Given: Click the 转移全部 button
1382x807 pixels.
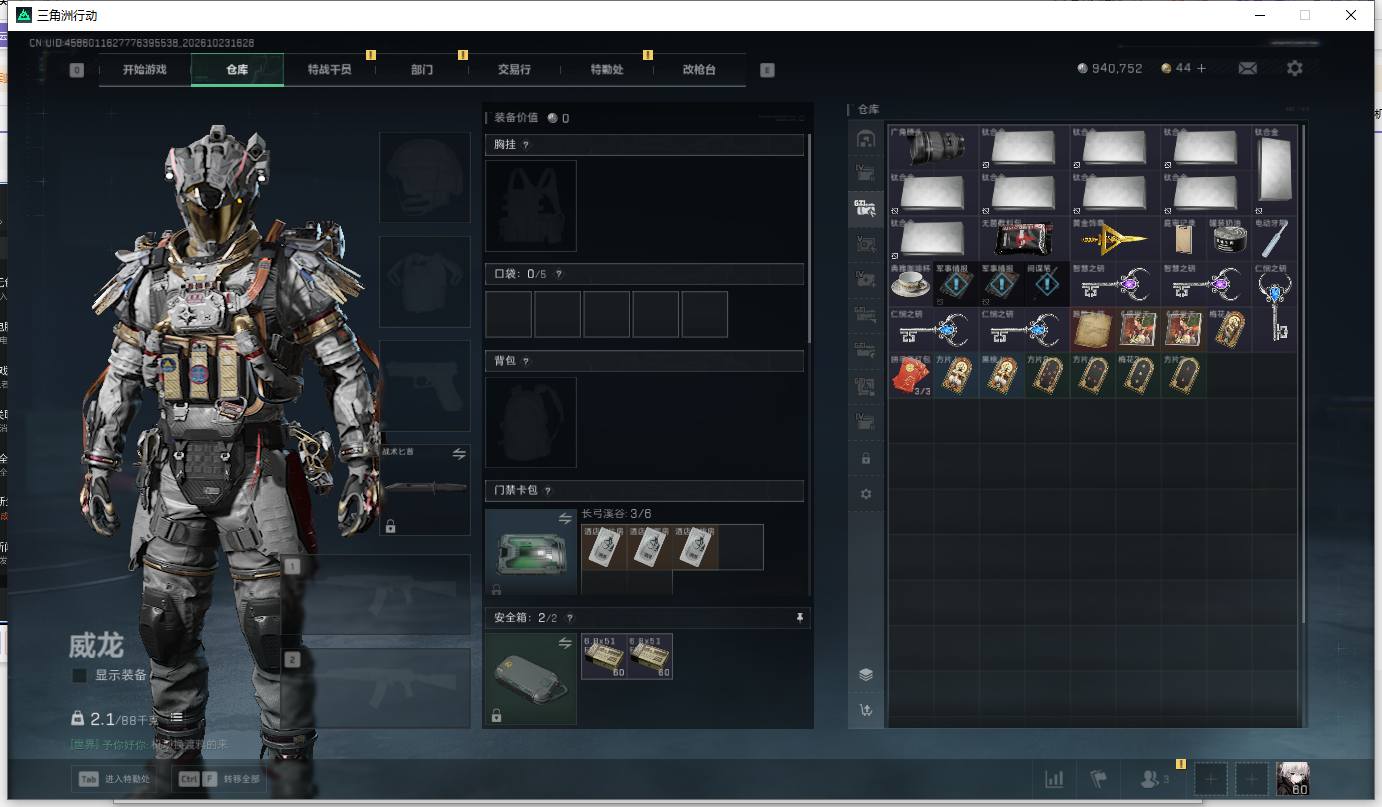Looking at the screenshot, I should (220, 779).
